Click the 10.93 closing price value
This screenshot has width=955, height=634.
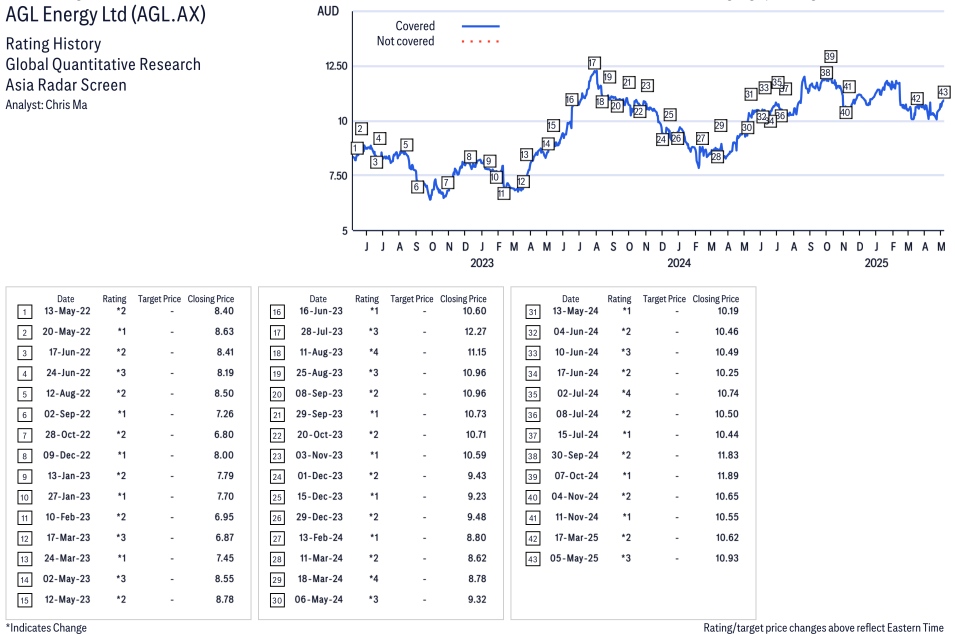727,558
